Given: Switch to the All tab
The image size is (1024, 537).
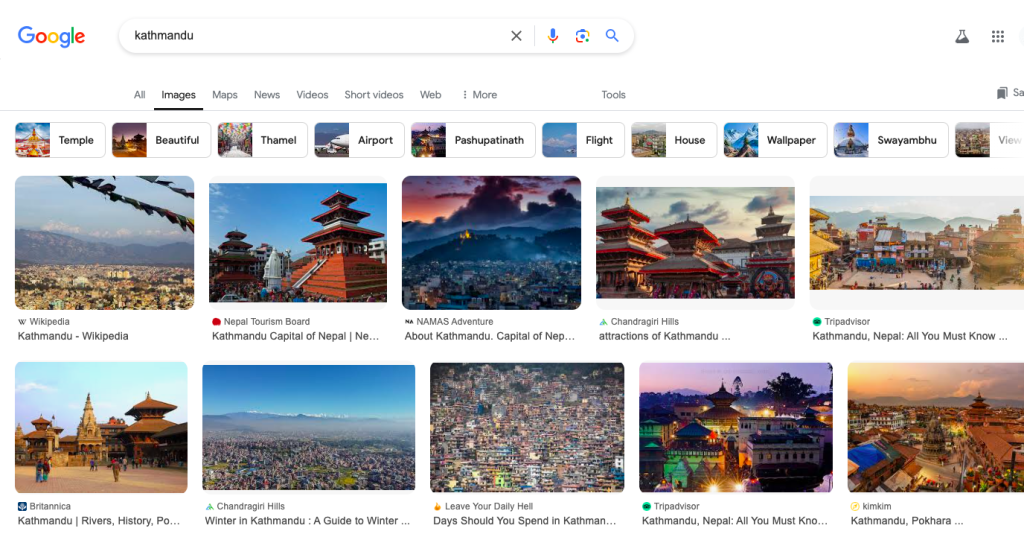Looking at the screenshot, I should 139,95.
